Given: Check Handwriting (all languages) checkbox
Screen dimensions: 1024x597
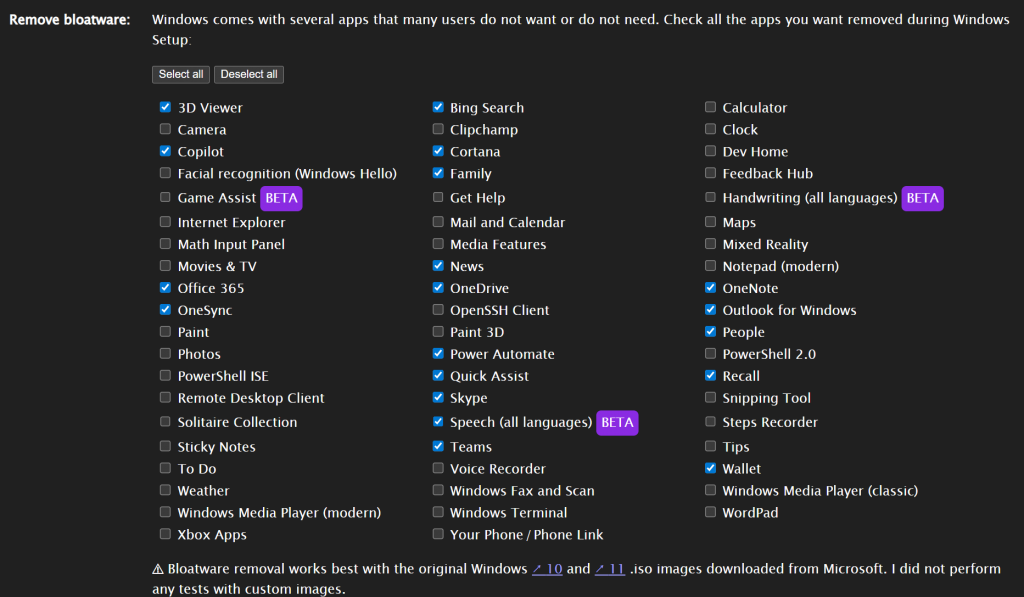Looking at the screenshot, I should (x=711, y=197).
